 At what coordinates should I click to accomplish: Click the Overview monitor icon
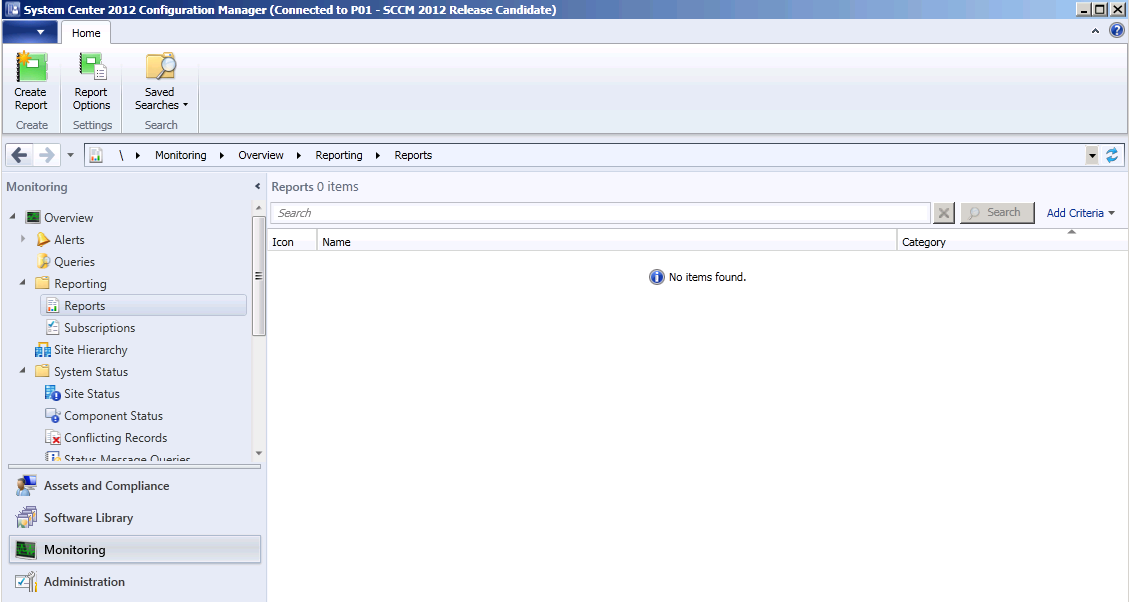(33, 217)
